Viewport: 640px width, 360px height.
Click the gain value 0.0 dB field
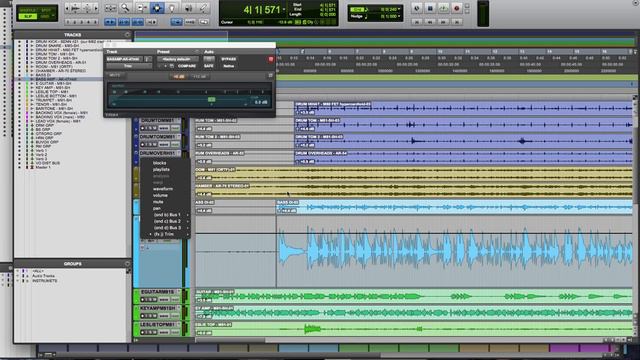(261, 102)
